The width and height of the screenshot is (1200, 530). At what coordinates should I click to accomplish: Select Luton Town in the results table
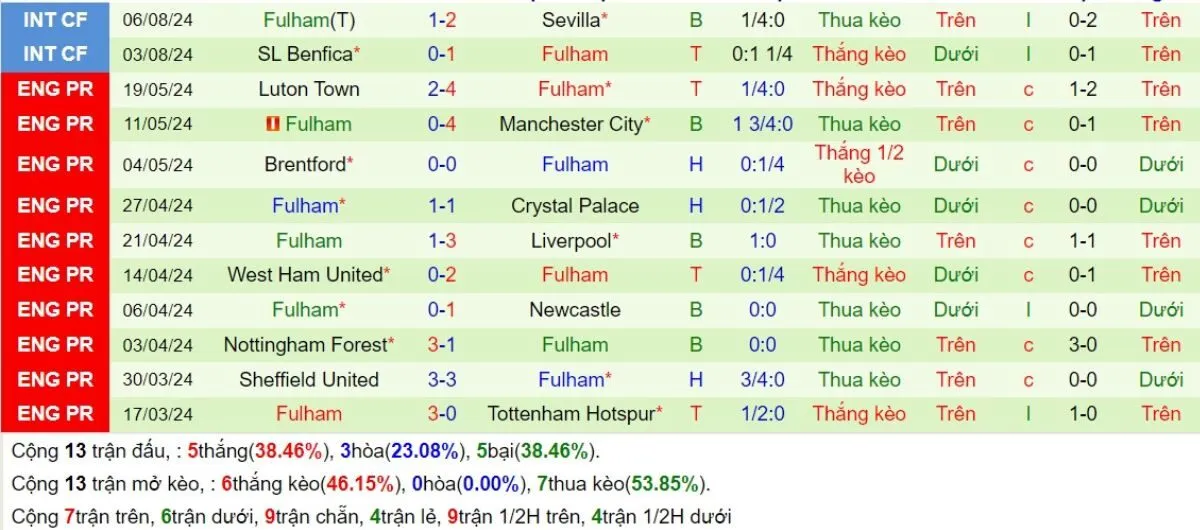click(x=309, y=89)
